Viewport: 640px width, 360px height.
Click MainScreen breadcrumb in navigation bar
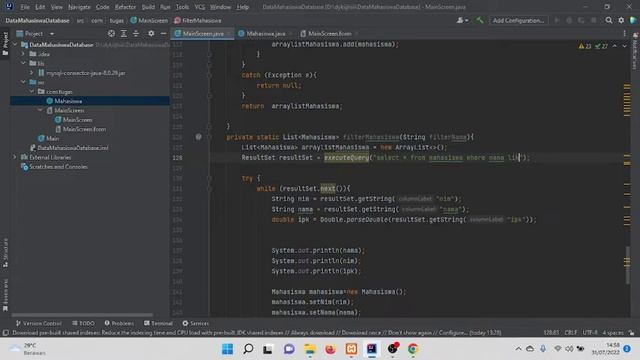pyautogui.click(x=149, y=20)
